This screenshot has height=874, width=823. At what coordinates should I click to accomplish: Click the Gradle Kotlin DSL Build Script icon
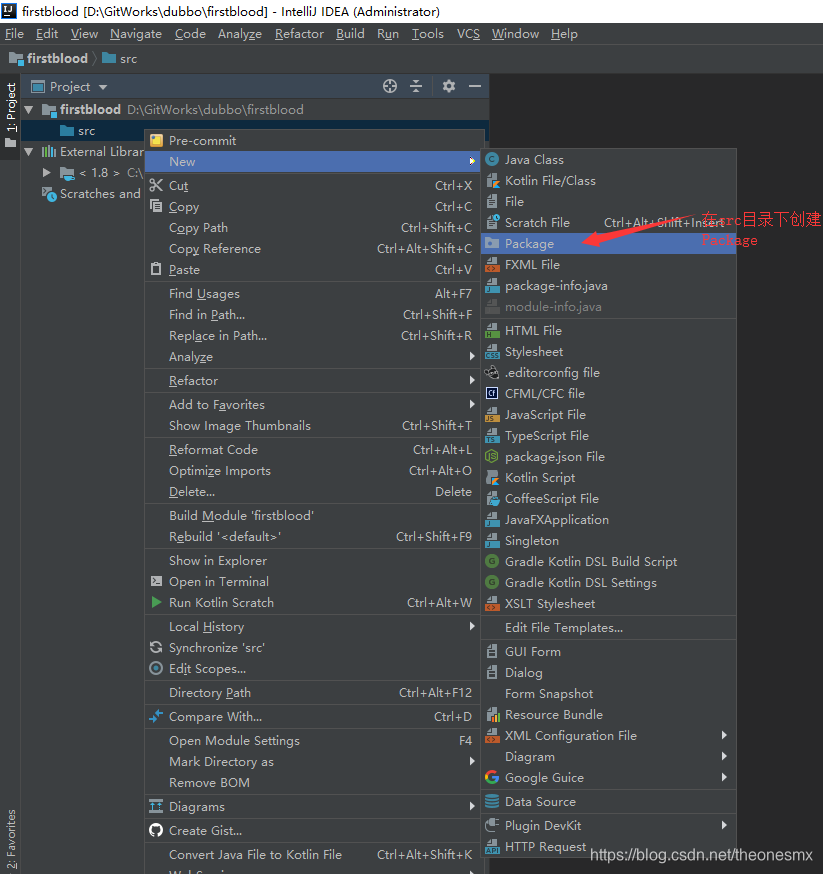click(492, 561)
